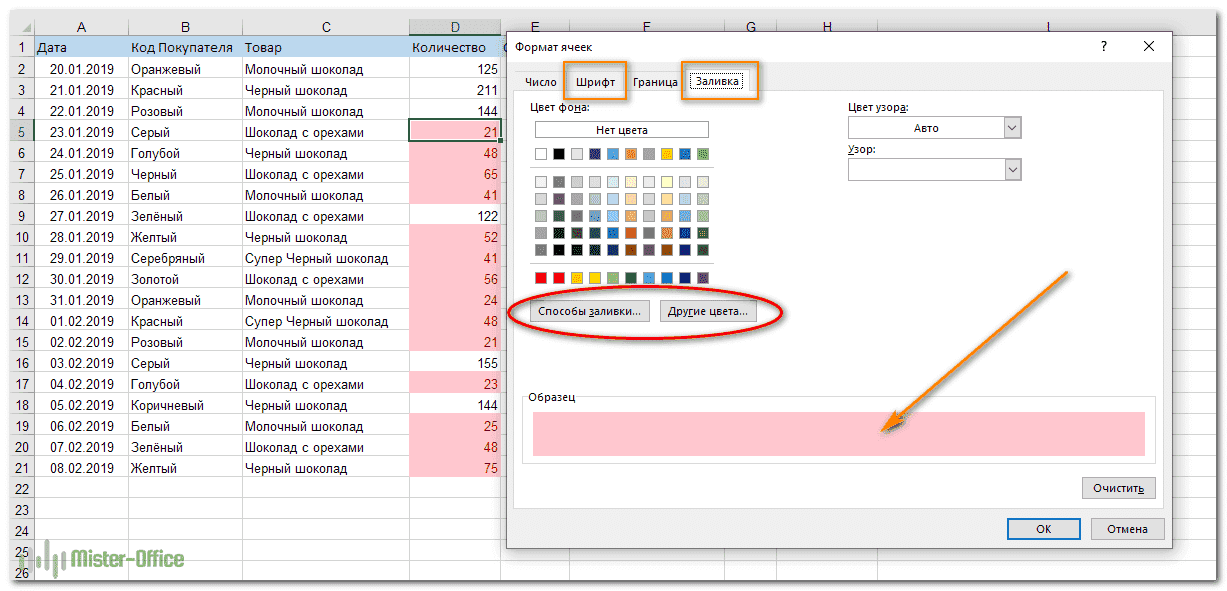1227x591 pixels.
Task: Select row 9 header
Action: tap(22, 216)
